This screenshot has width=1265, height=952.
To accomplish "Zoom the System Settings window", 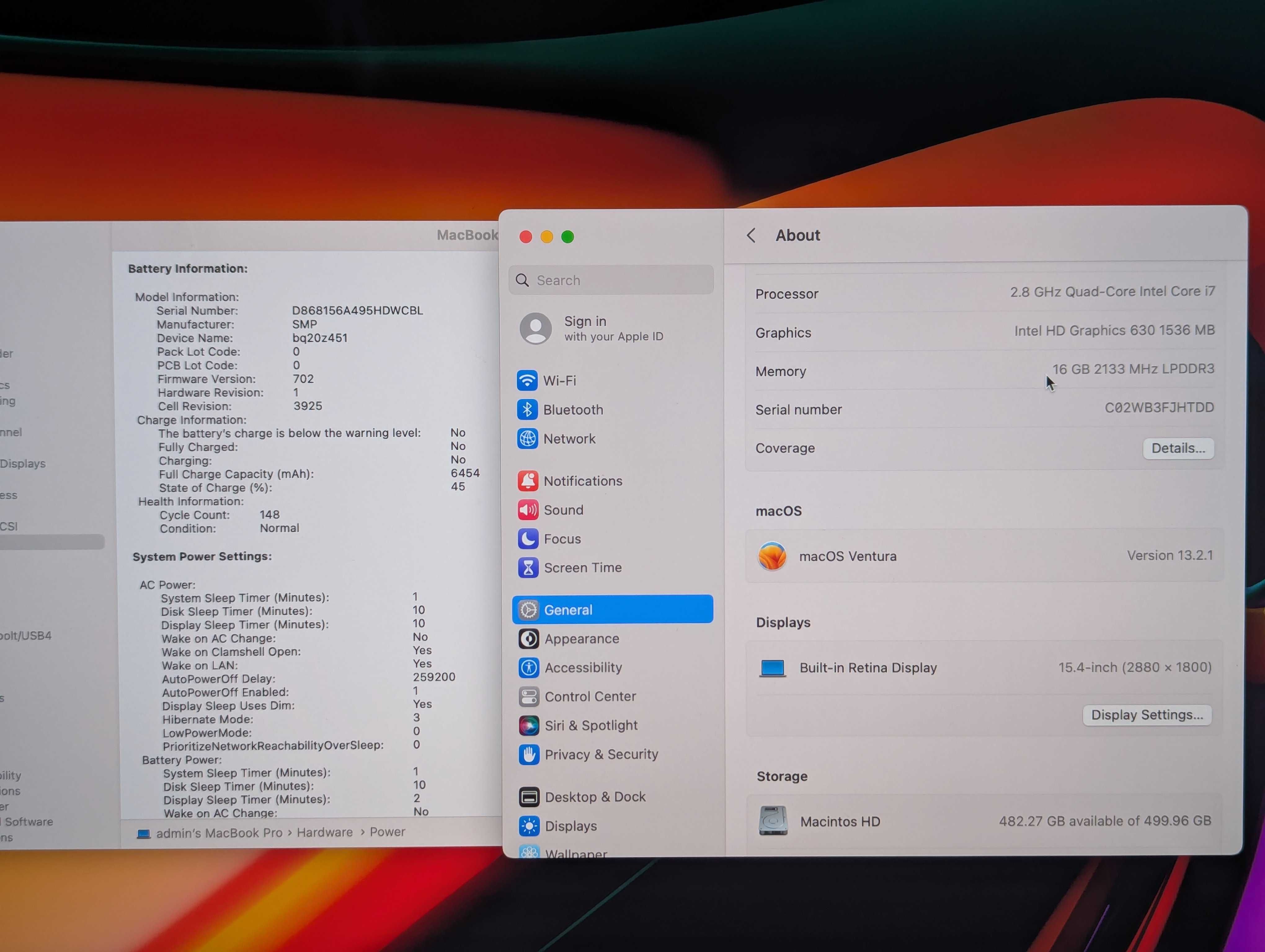I will (567, 236).
